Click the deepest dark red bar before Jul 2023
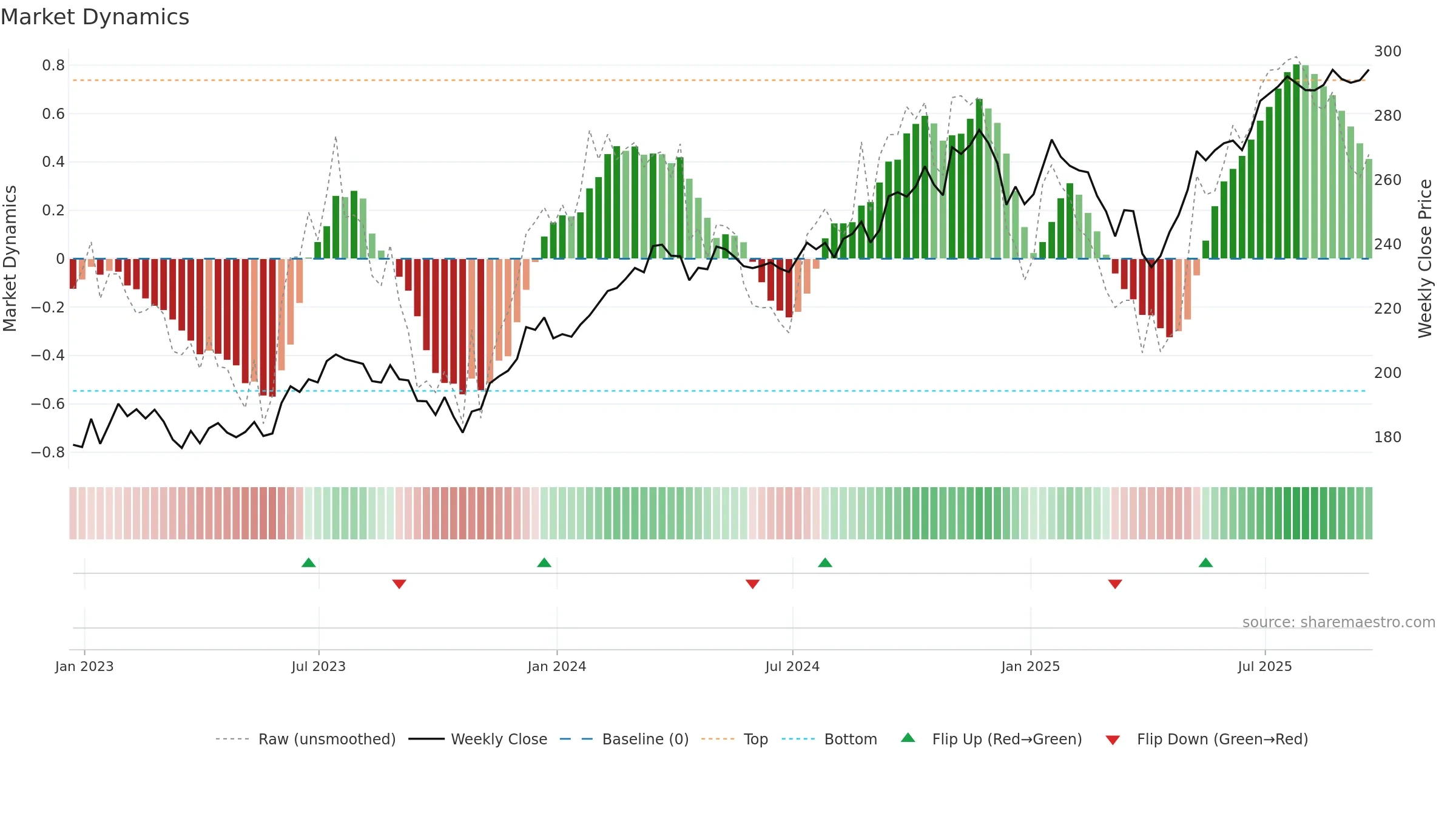The width and height of the screenshot is (1456, 819). (272, 328)
